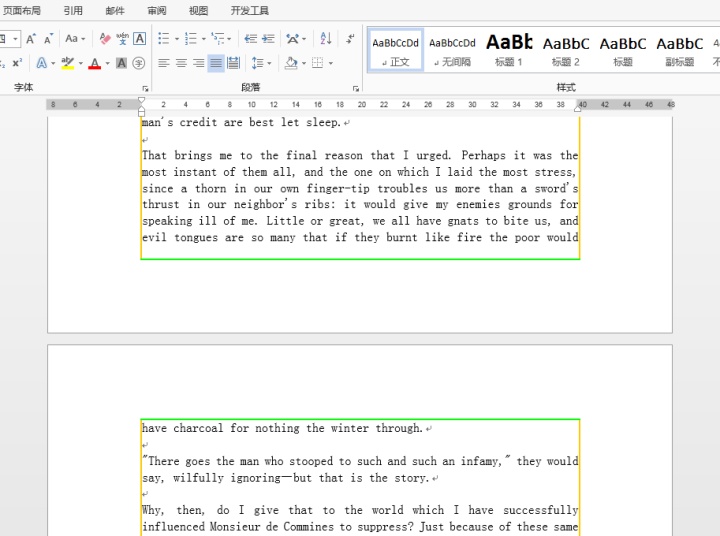Apply 标题 1 heading style
This screenshot has height=536, width=720.
click(509, 51)
